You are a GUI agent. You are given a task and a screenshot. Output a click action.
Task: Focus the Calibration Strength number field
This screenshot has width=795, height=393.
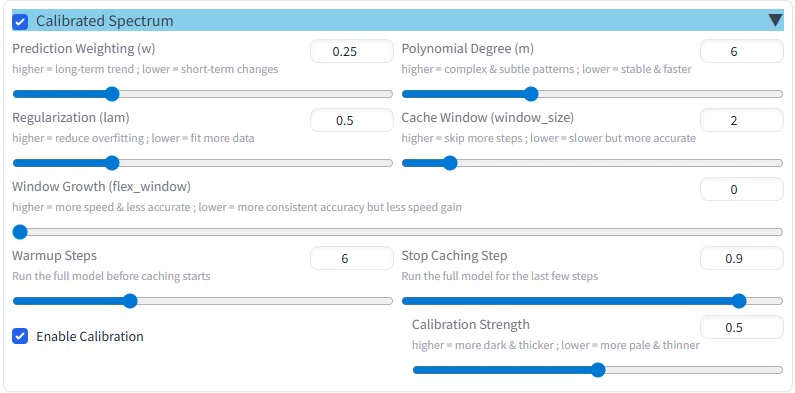click(x=742, y=327)
